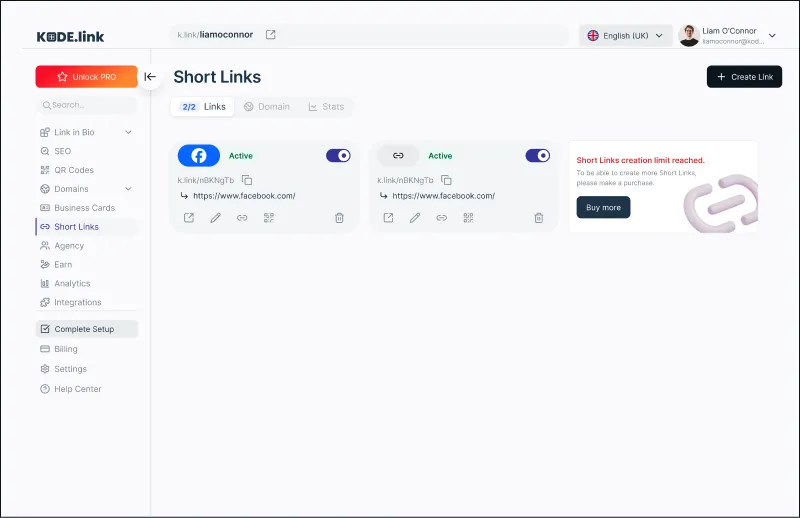Expand the Domains sidebar section

(x=128, y=189)
